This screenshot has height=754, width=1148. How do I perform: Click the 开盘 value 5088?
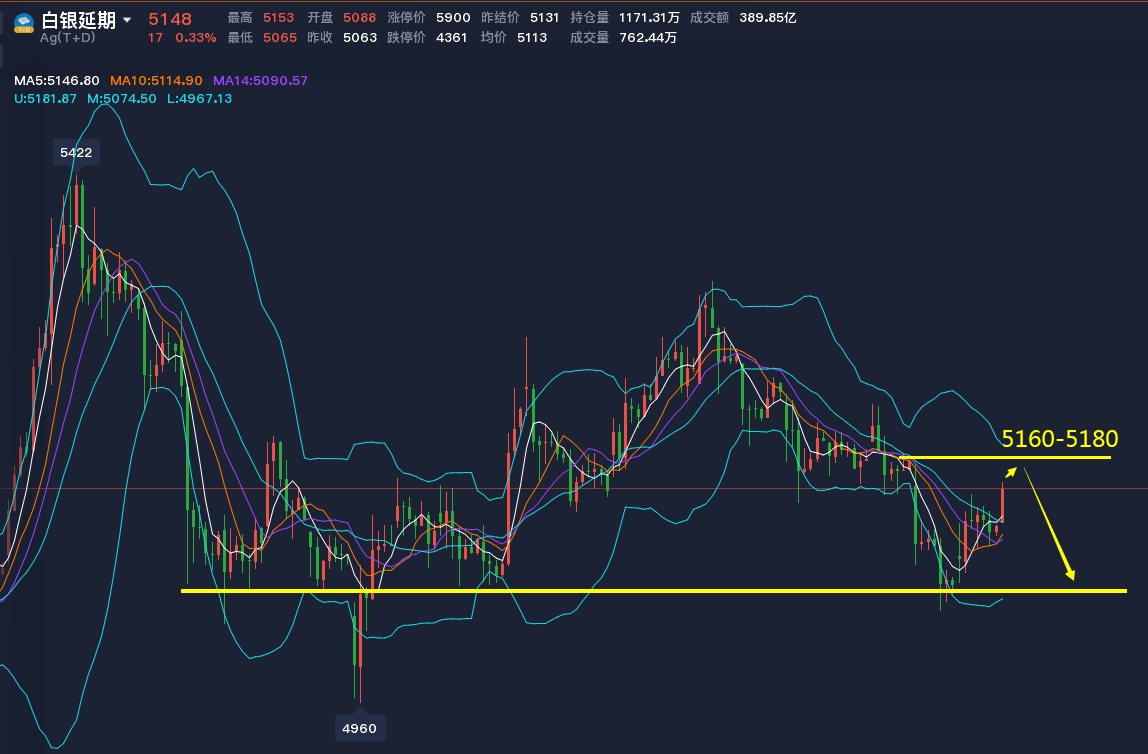[x=359, y=18]
